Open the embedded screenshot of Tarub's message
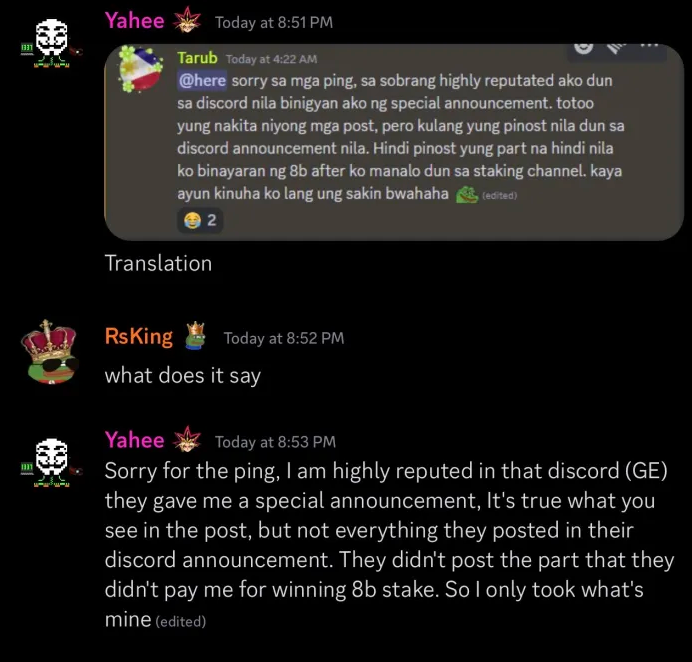The width and height of the screenshot is (692, 662). click(x=394, y=142)
